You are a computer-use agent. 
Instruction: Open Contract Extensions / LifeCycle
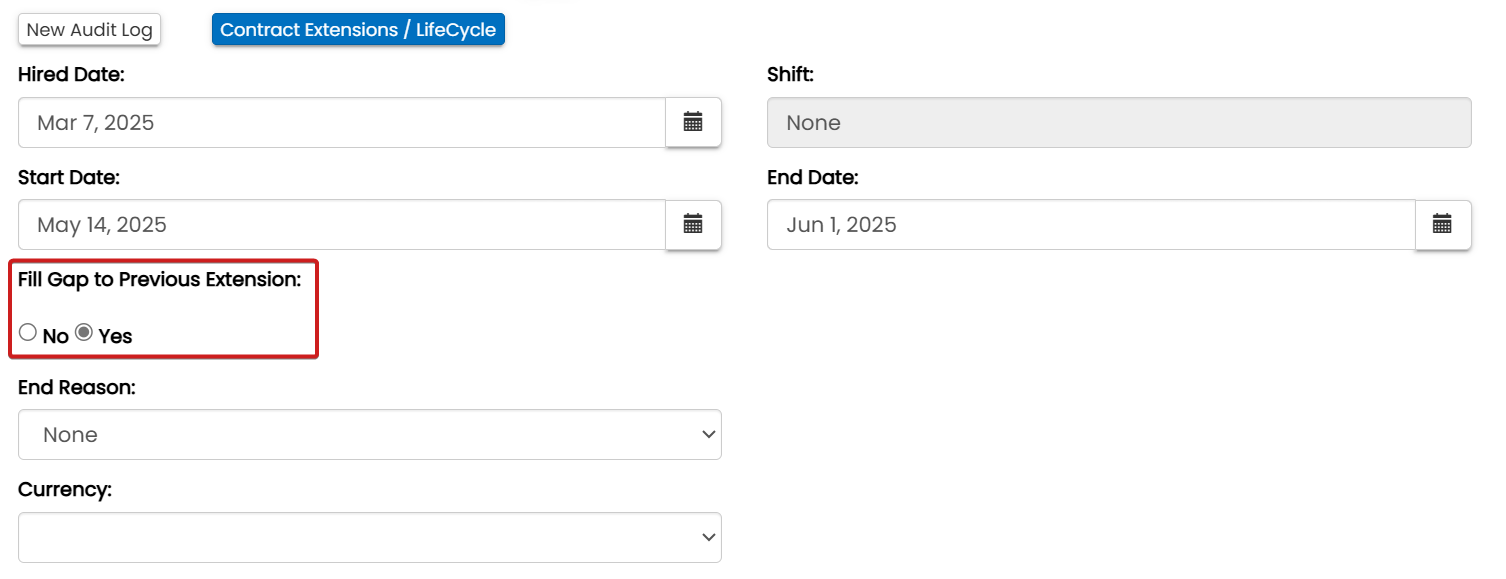358,30
